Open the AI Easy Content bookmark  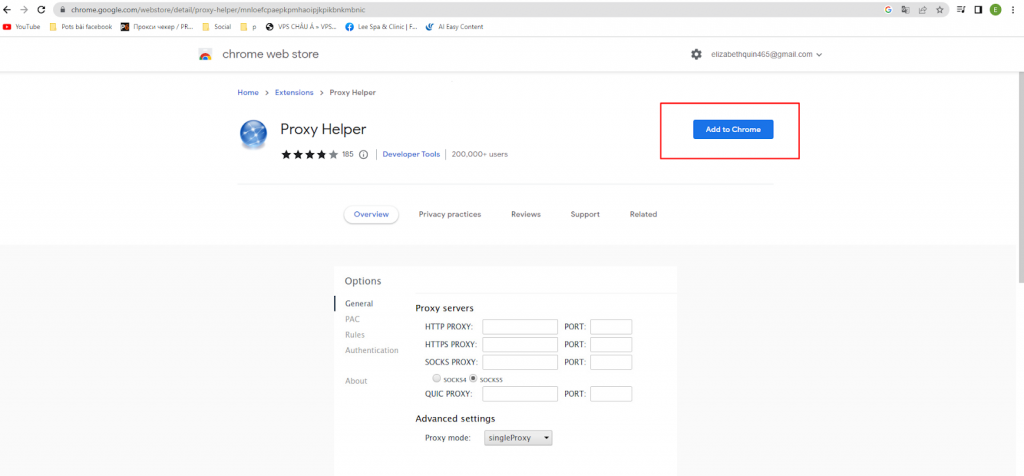pos(455,27)
